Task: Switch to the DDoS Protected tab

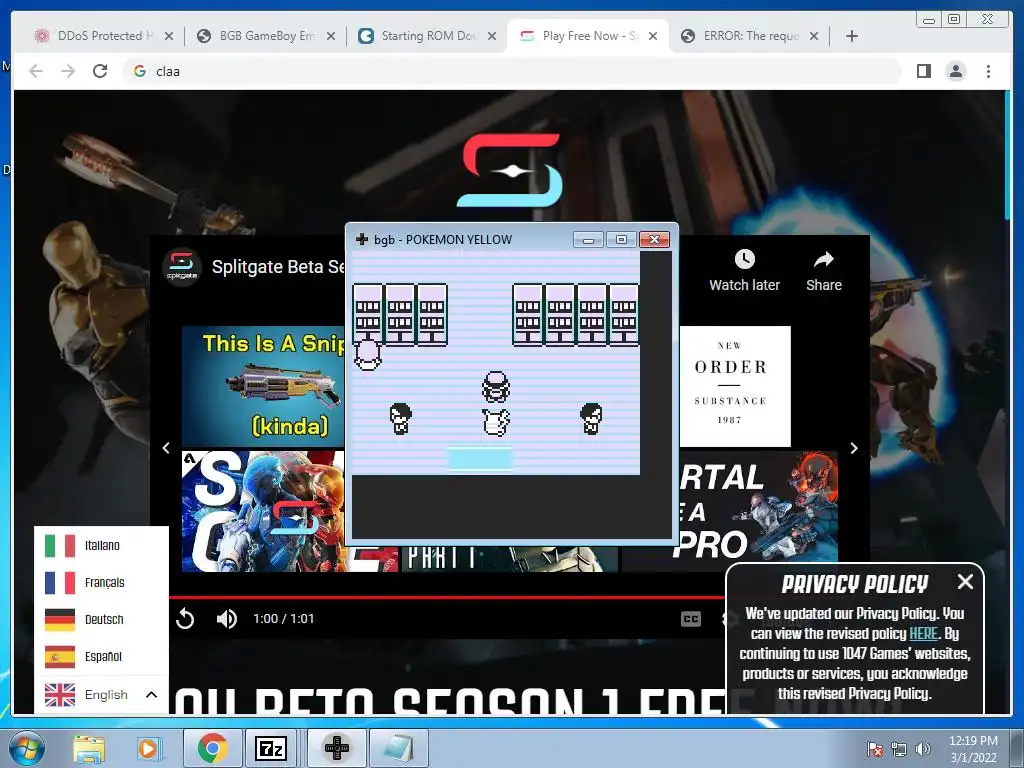Action: point(98,36)
